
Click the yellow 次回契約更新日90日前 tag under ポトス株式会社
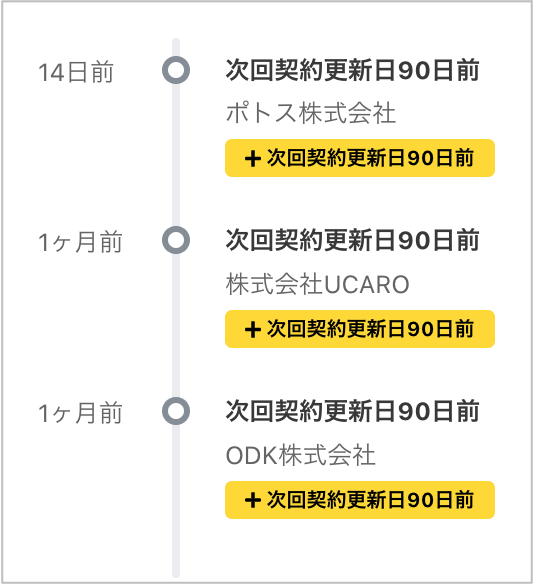(360, 158)
